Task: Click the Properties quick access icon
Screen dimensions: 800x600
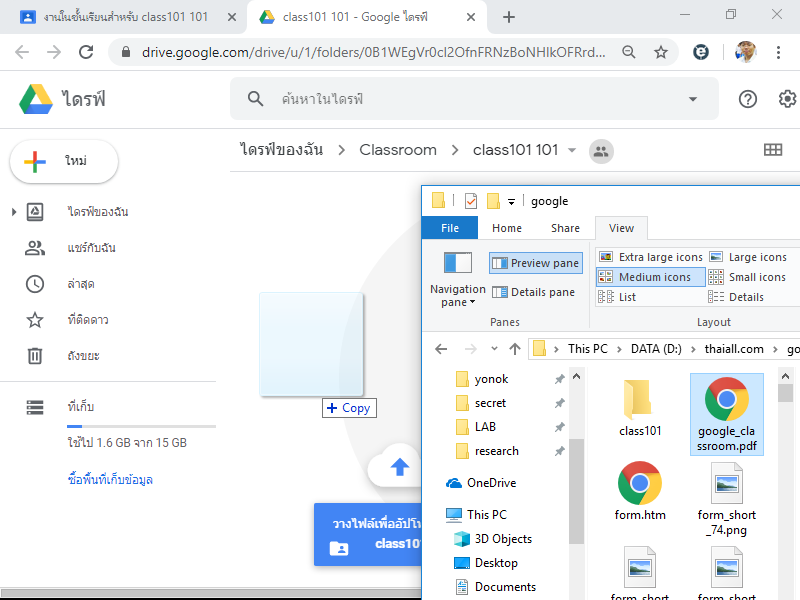Action: [x=471, y=201]
